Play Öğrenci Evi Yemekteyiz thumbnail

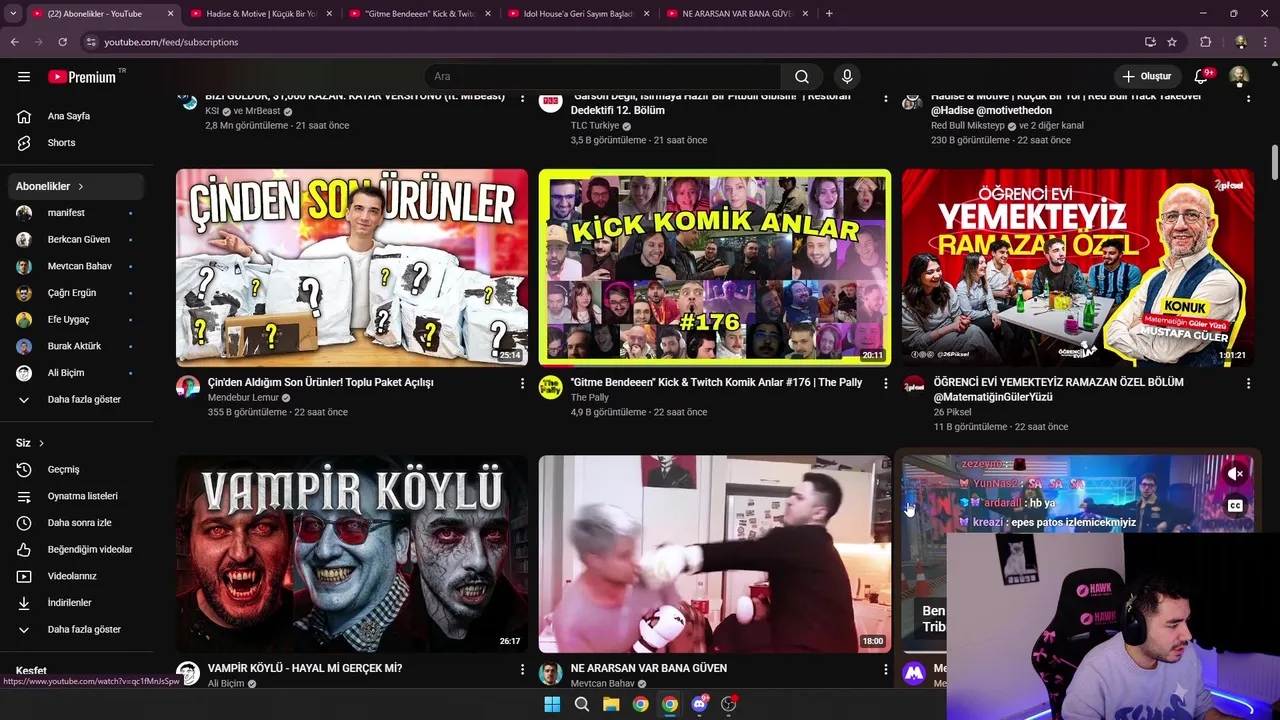click(1077, 267)
